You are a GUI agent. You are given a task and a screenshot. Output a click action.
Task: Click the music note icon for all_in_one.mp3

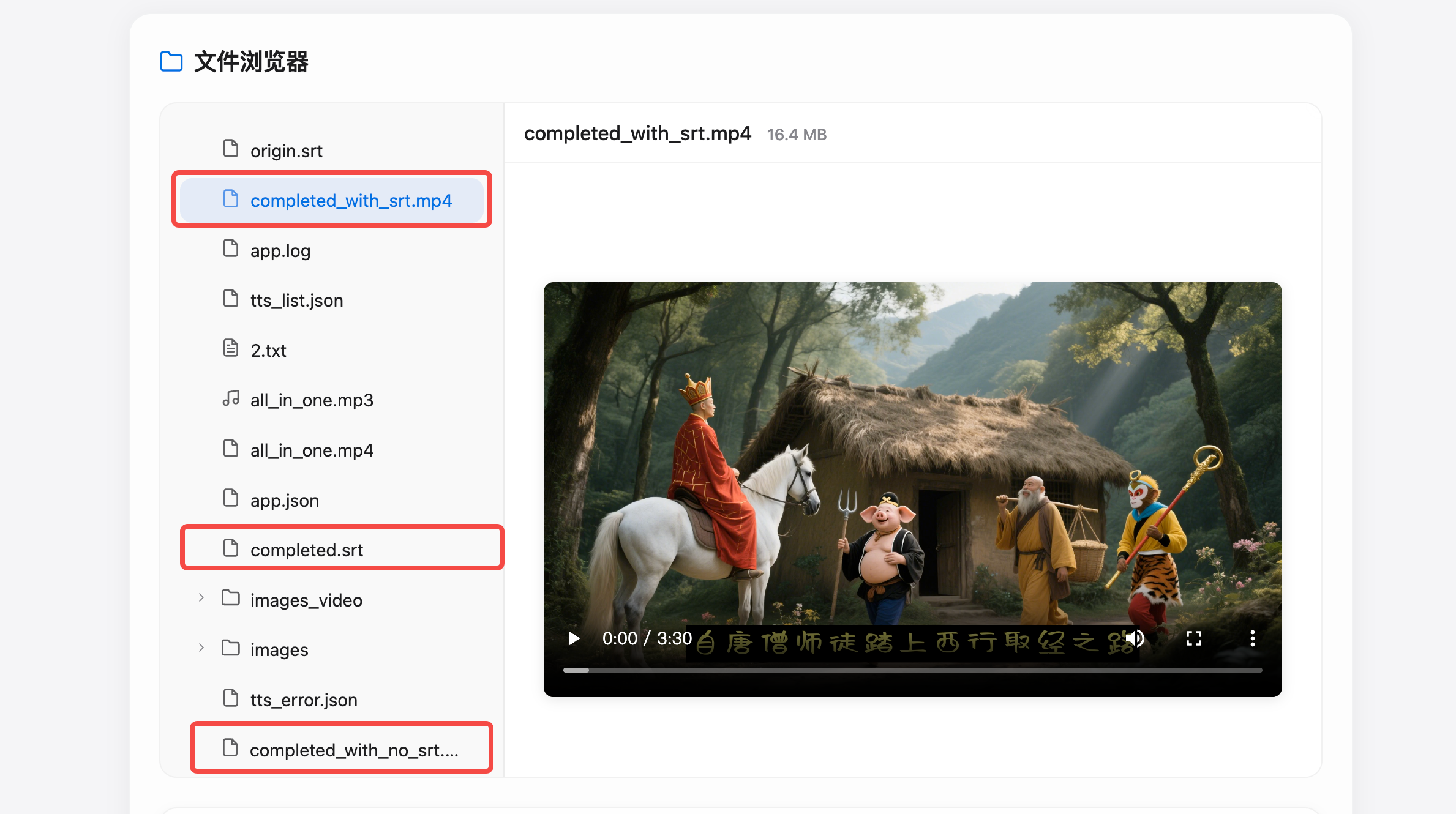231,399
